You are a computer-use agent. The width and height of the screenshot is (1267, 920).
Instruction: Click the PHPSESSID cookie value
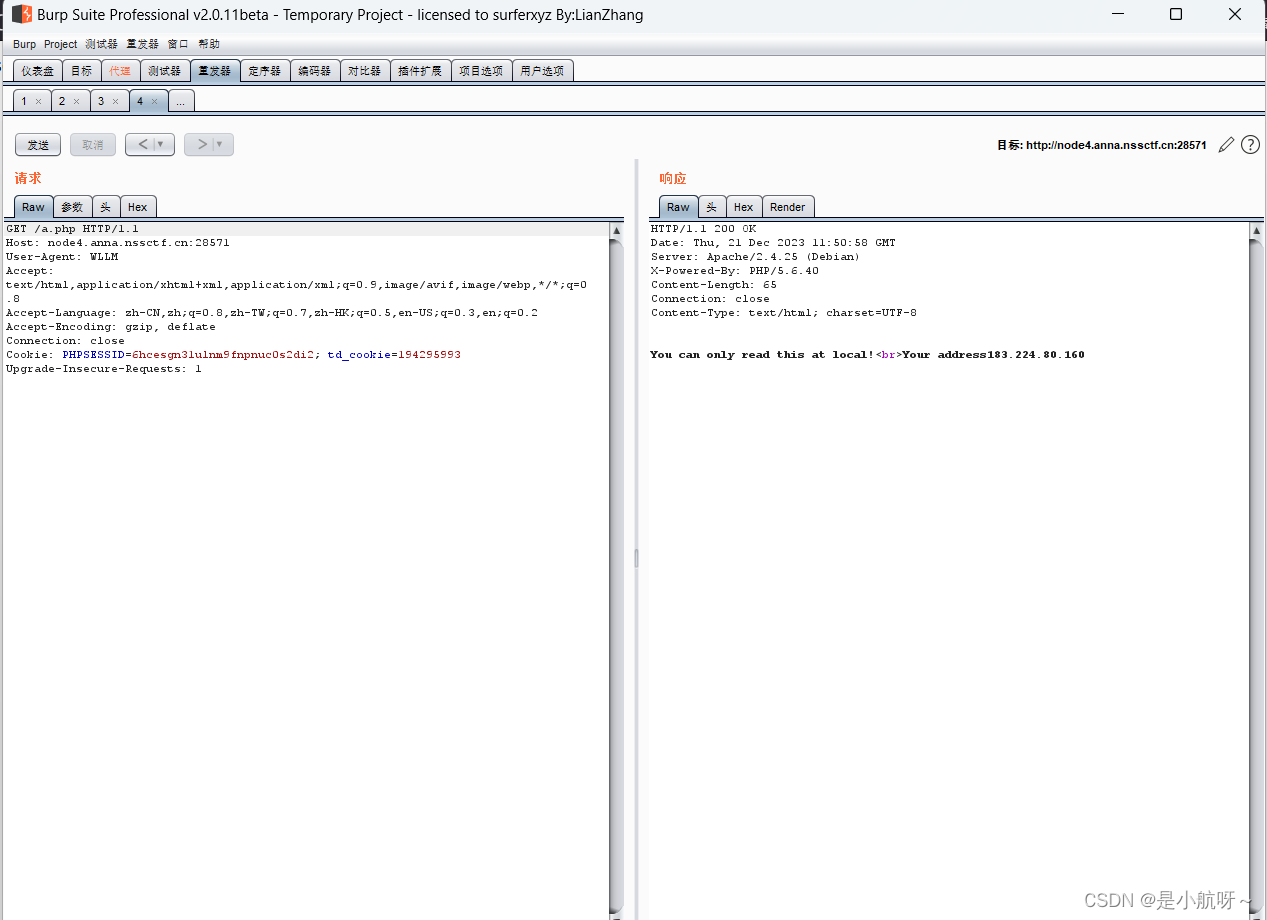click(x=224, y=355)
